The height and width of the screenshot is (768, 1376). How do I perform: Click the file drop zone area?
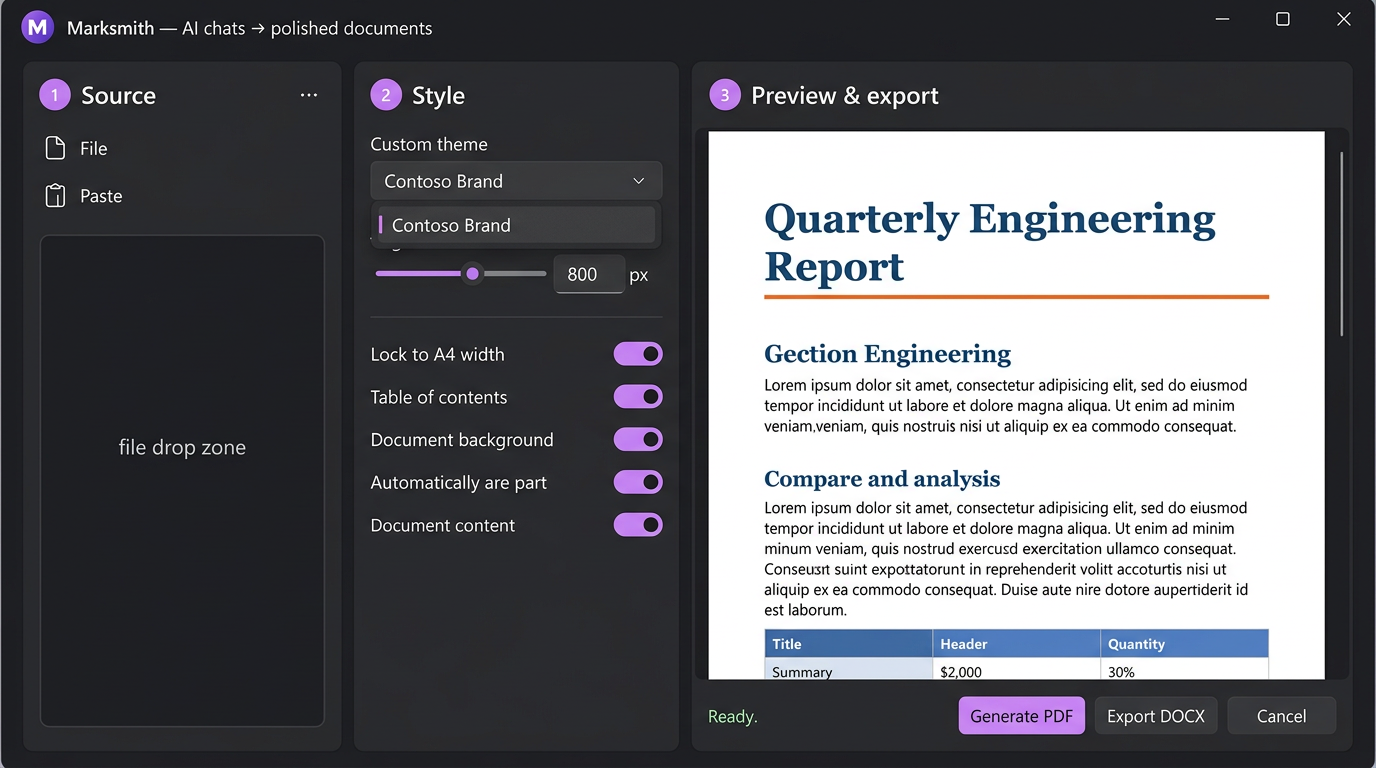pos(182,481)
